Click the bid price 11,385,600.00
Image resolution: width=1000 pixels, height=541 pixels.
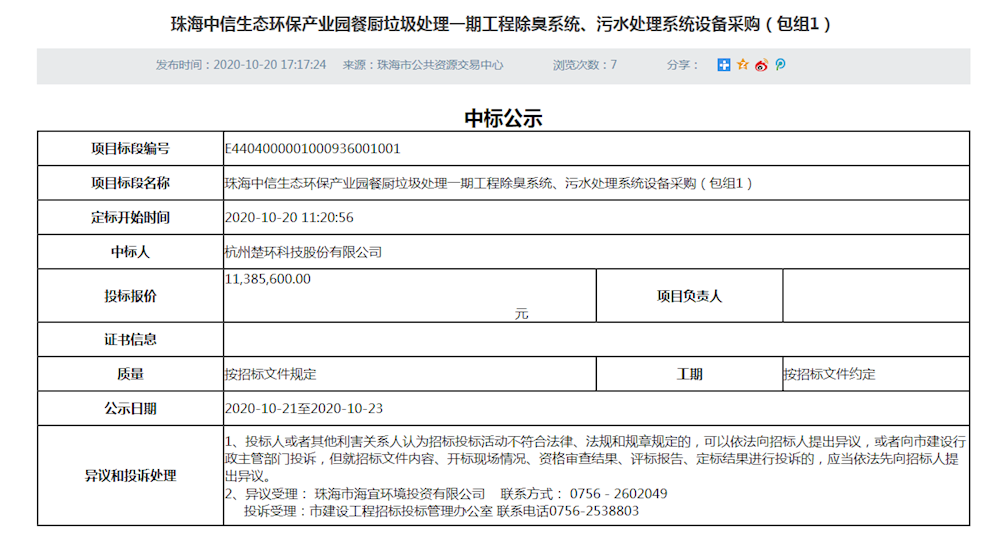pos(268,280)
